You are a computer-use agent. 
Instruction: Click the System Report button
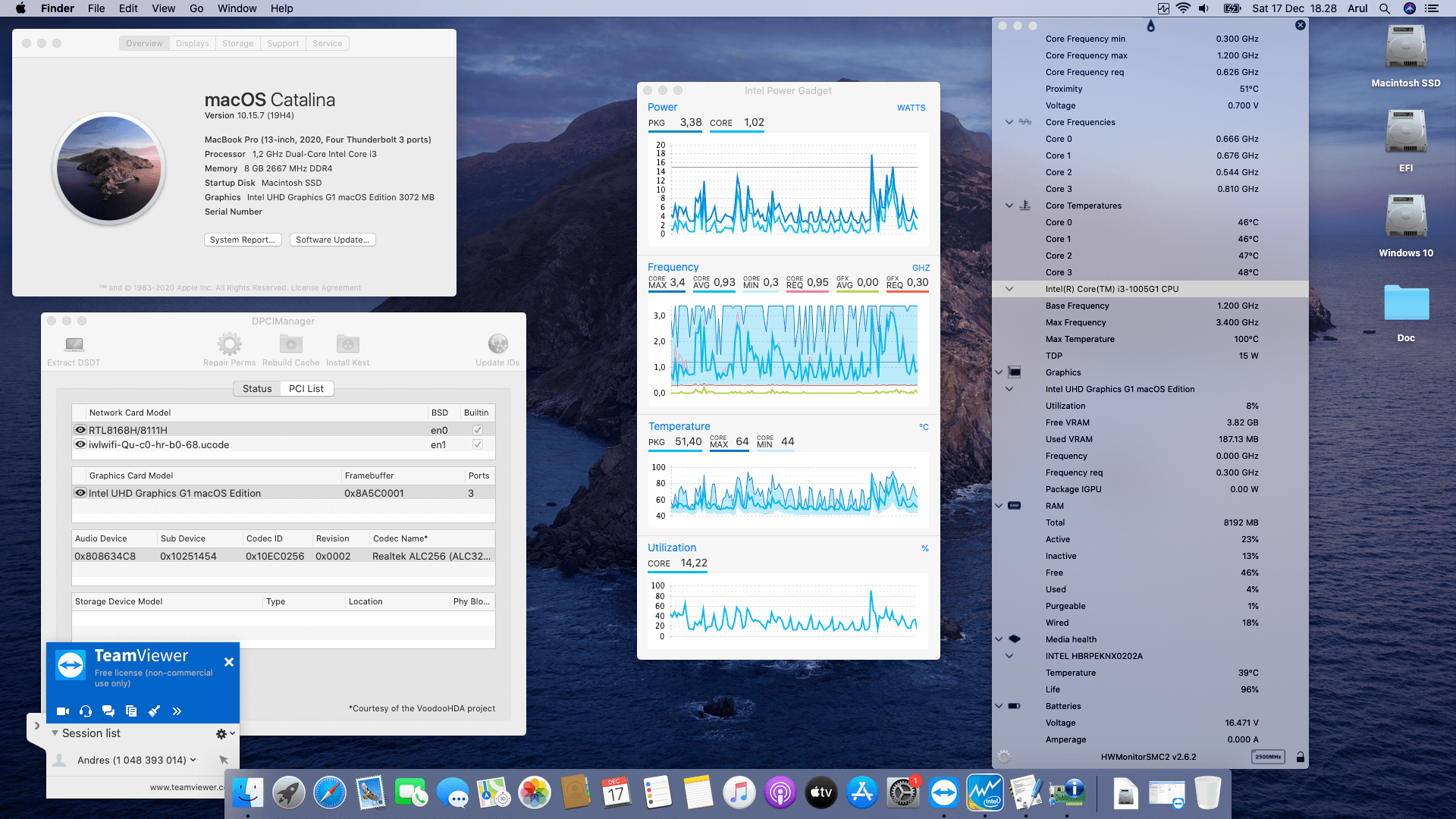[243, 240]
